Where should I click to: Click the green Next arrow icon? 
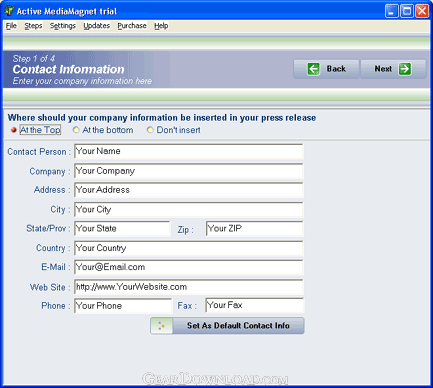[405, 69]
